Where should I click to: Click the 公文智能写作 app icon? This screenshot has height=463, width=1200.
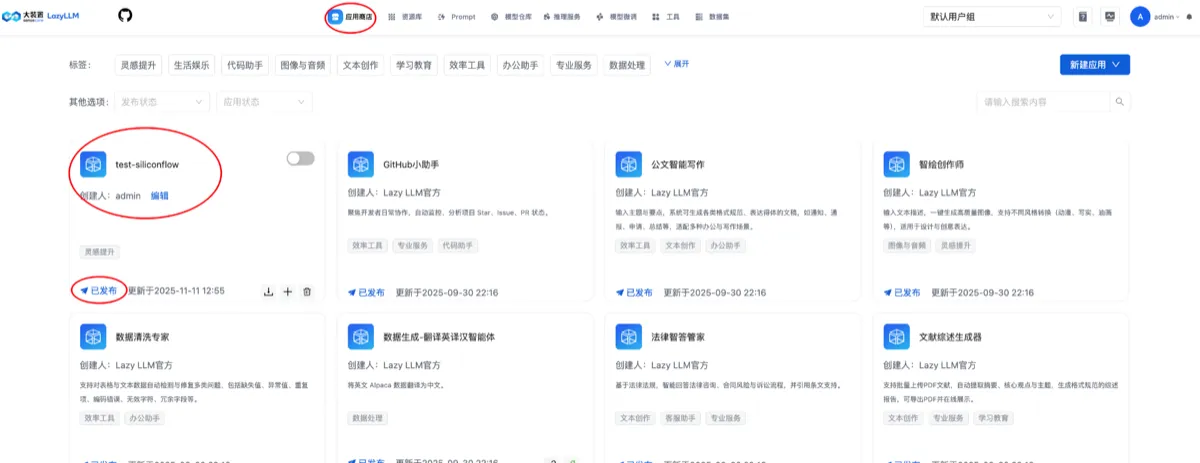pyautogui.click(x=629, y=165)
